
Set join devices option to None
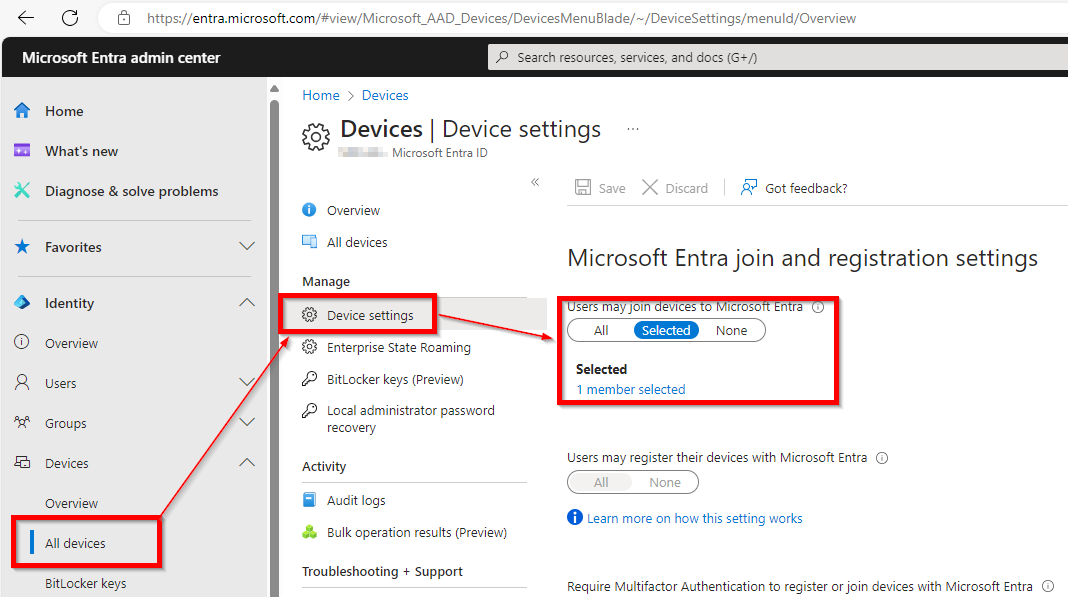(x=732, y=331)
